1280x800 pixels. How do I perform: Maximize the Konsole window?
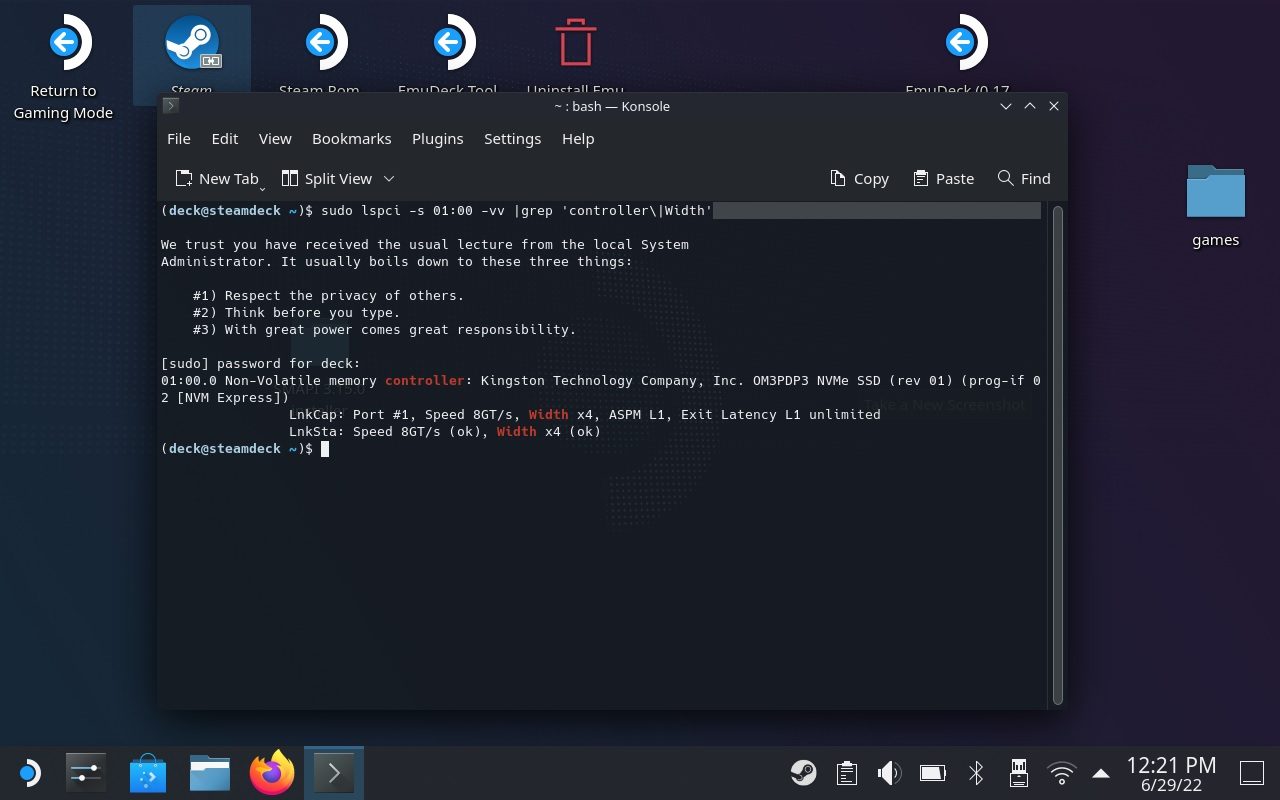click(x=1030, y=106)
